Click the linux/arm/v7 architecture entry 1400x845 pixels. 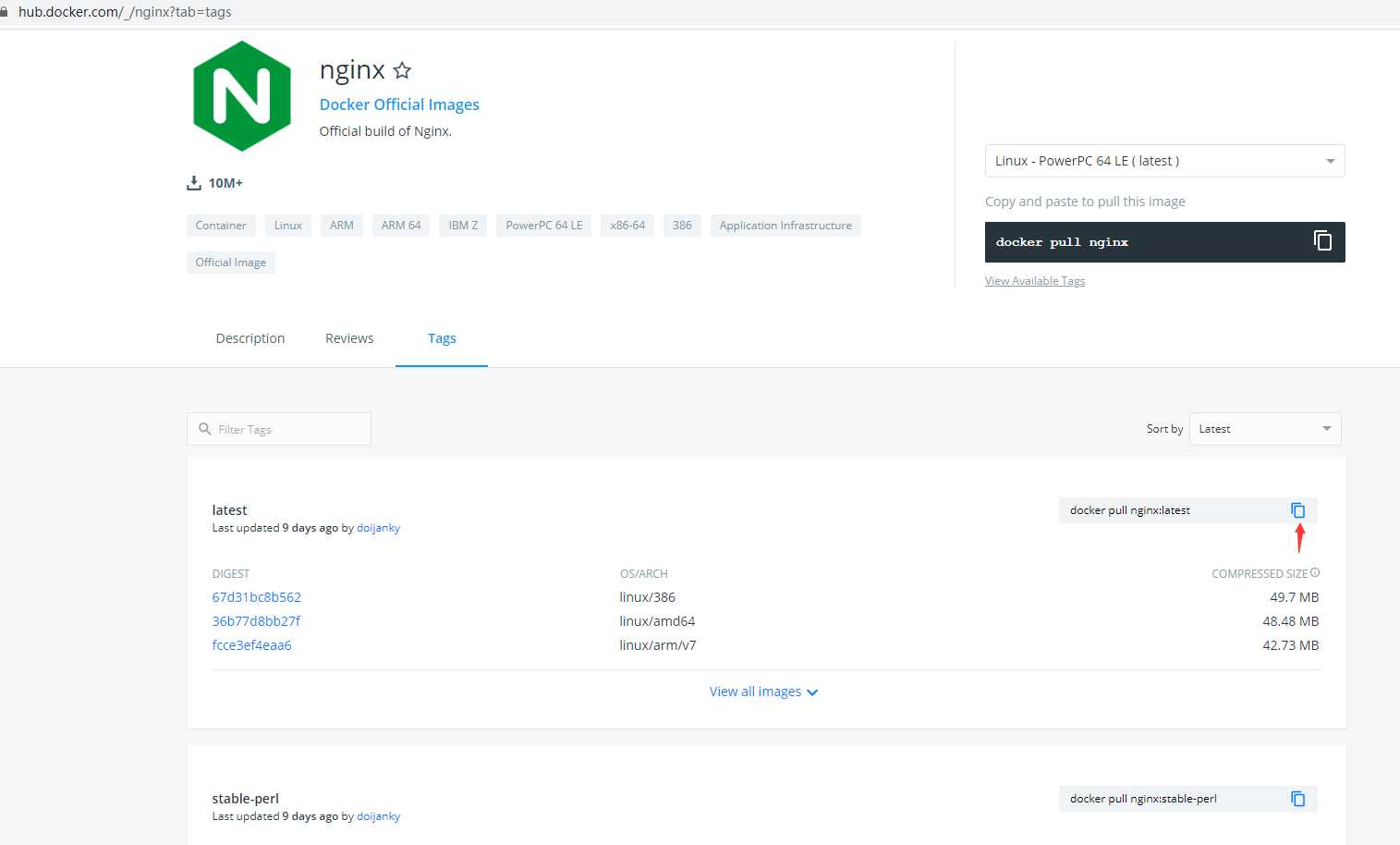click(658, 645)
